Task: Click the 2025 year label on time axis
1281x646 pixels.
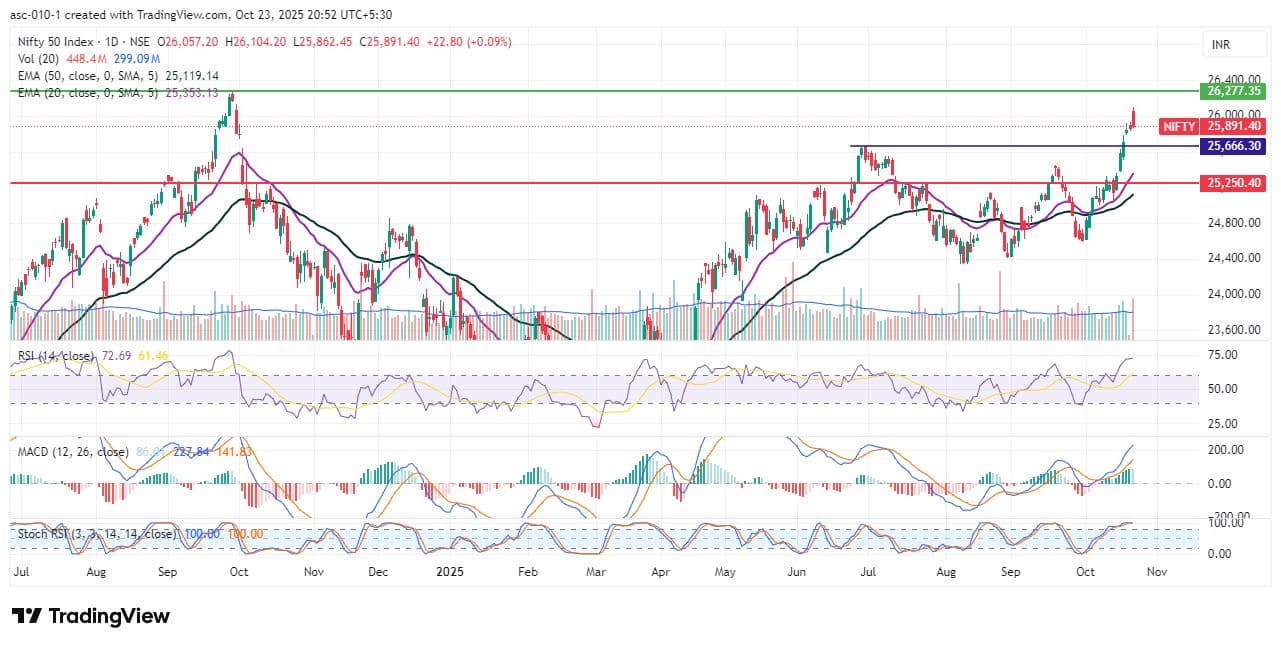Action: coord(450,572)
